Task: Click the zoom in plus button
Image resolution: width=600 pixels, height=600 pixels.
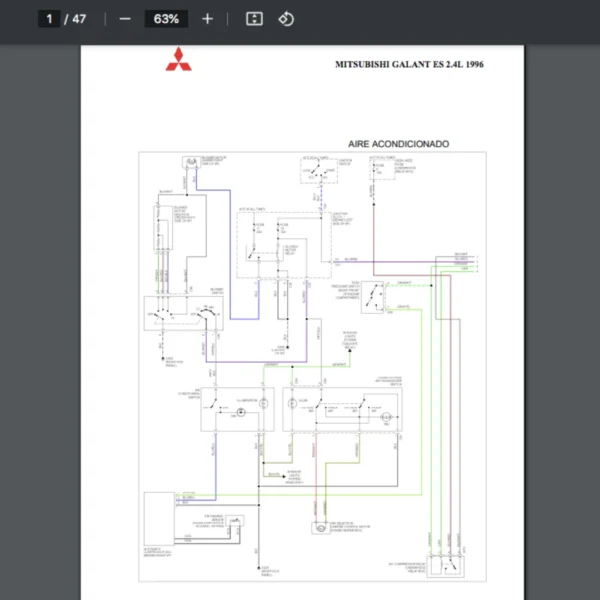Action: [207, 19]
